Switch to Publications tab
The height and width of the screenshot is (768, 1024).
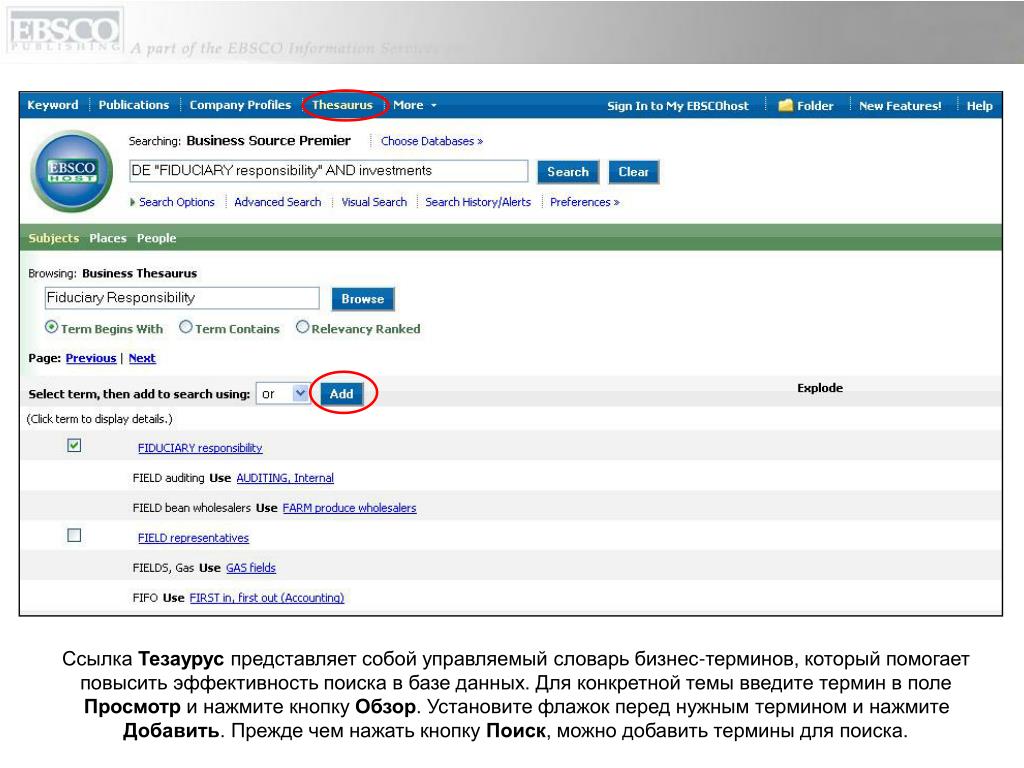tap(134, 105)
